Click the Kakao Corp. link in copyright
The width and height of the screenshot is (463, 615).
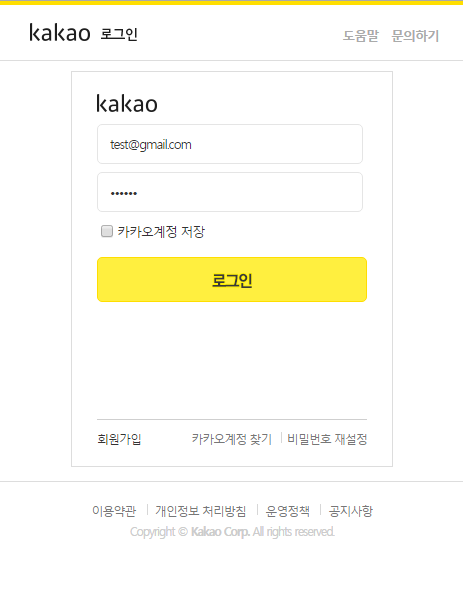(220, 532)
